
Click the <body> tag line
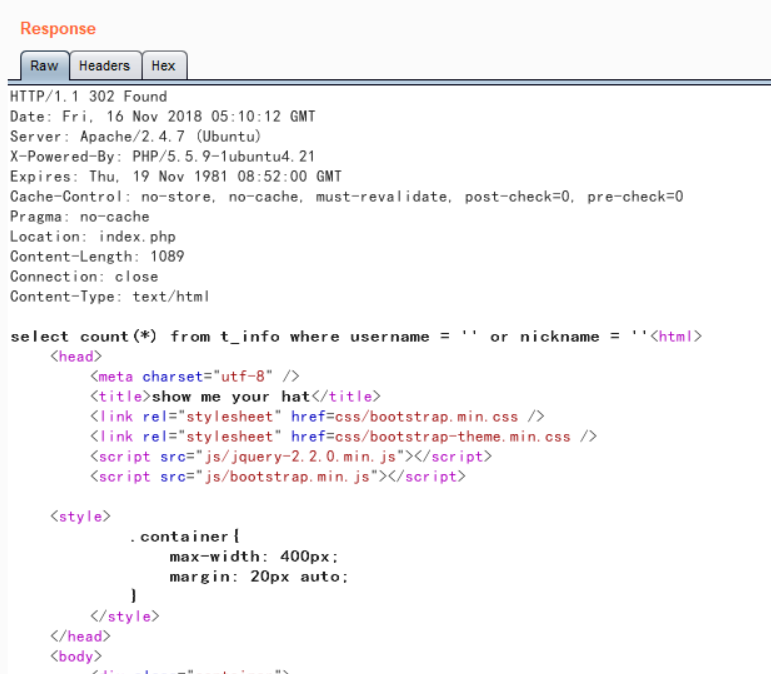(76, 657)
